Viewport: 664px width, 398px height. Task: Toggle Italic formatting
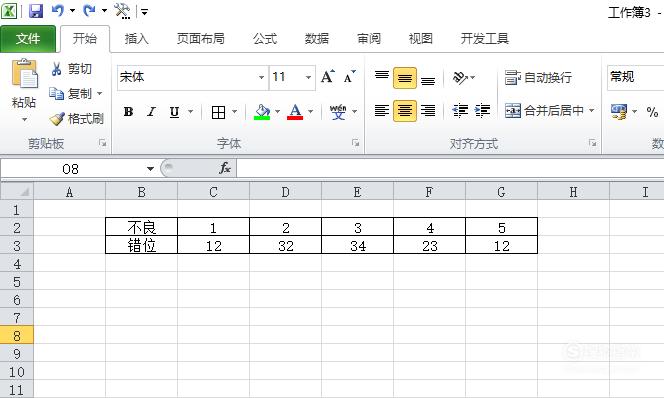click(x=151, y=112)
